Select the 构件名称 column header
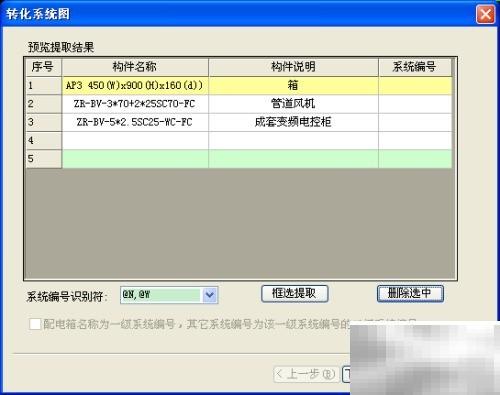Viewport: 500px width, 395px height. pos(135,67)
